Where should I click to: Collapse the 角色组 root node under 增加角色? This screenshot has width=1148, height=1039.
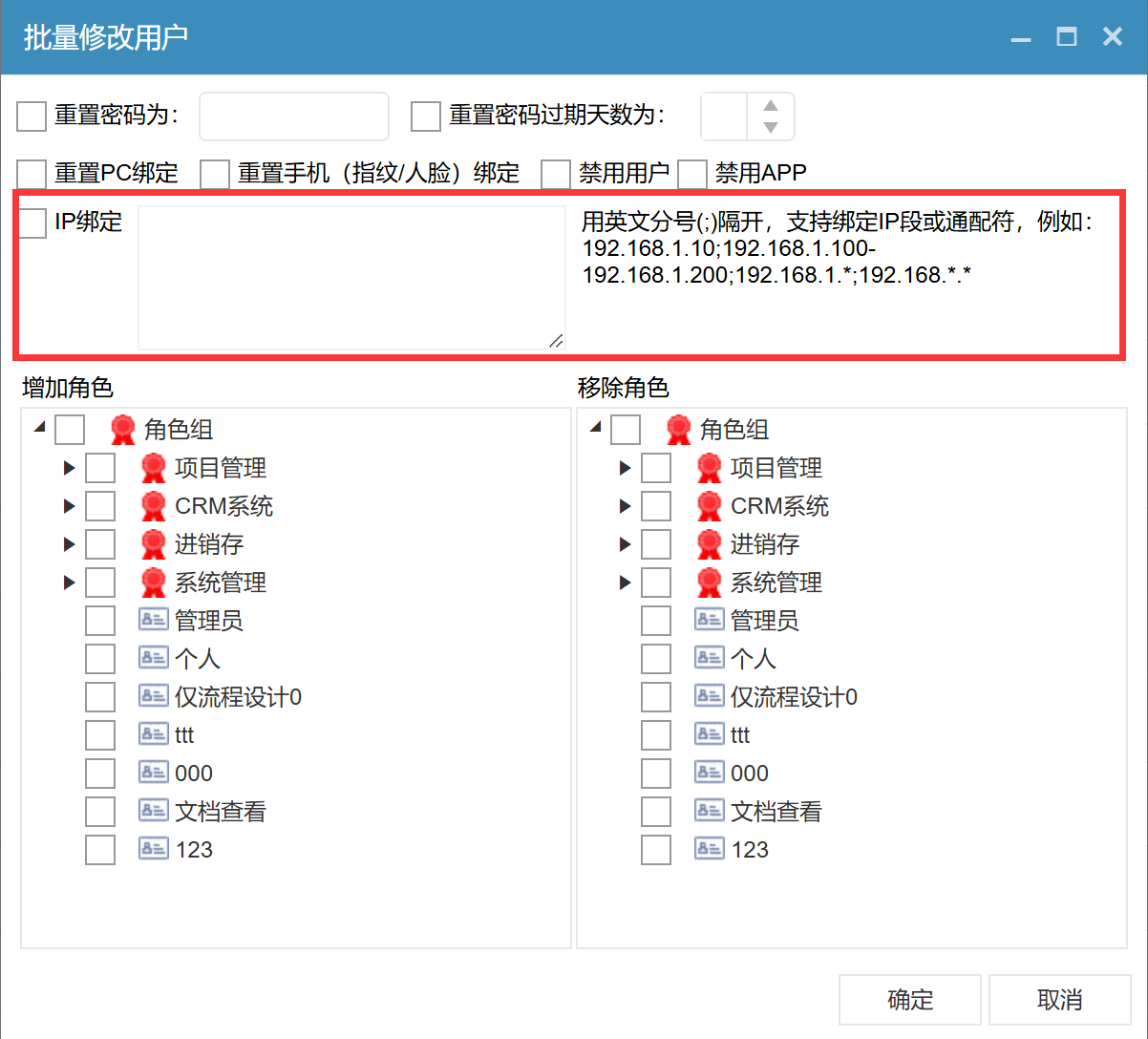[x=39, y=428]
